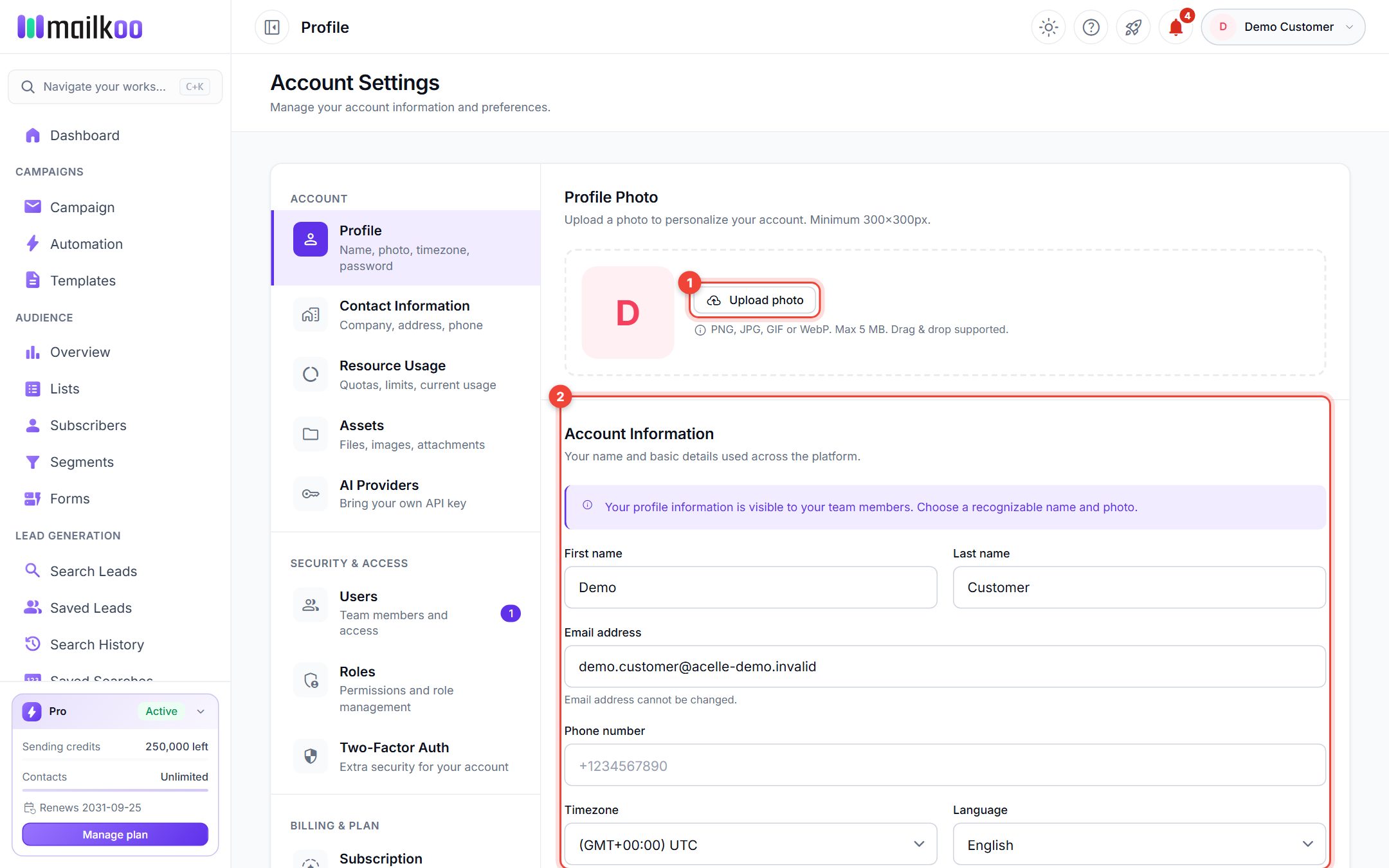
Task: Click the Campaign envelope icon
Action: coord(32,206)
